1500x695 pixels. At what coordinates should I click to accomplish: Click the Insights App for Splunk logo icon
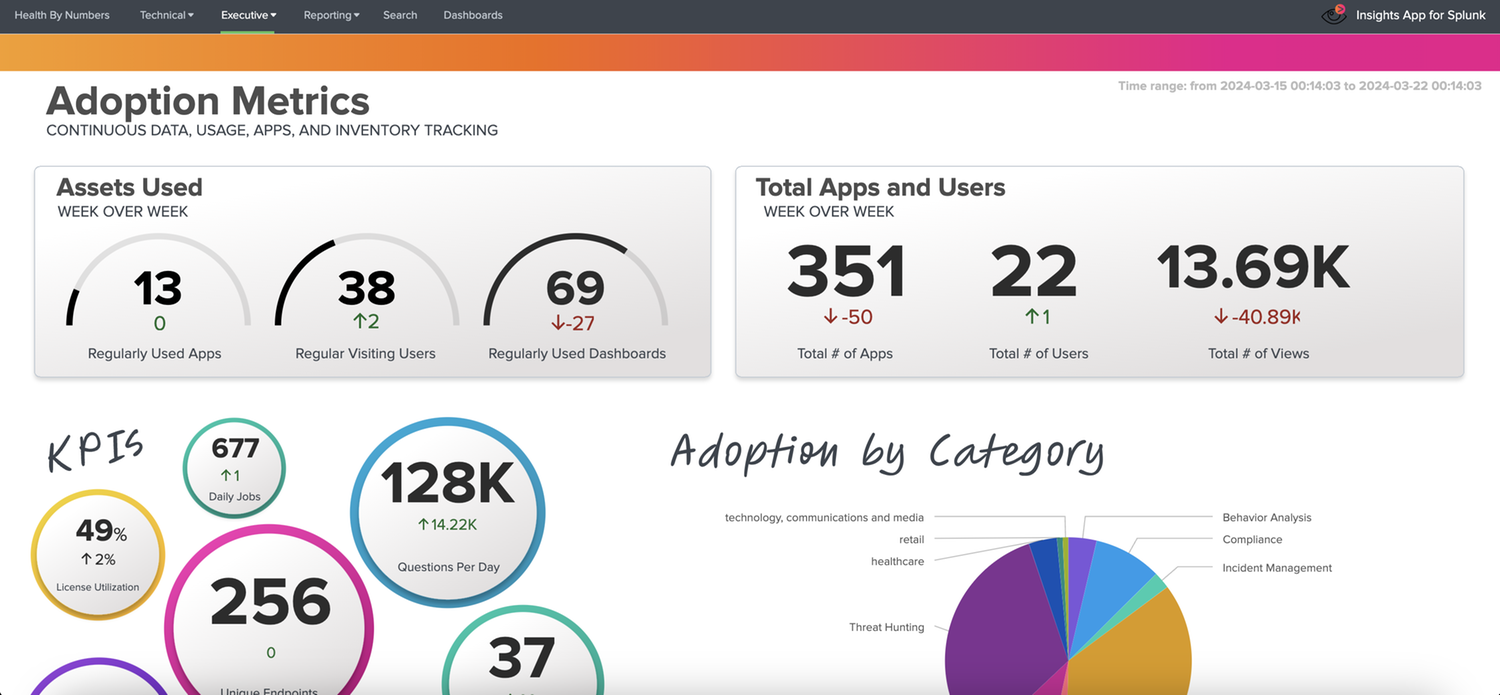(1334, 15)
